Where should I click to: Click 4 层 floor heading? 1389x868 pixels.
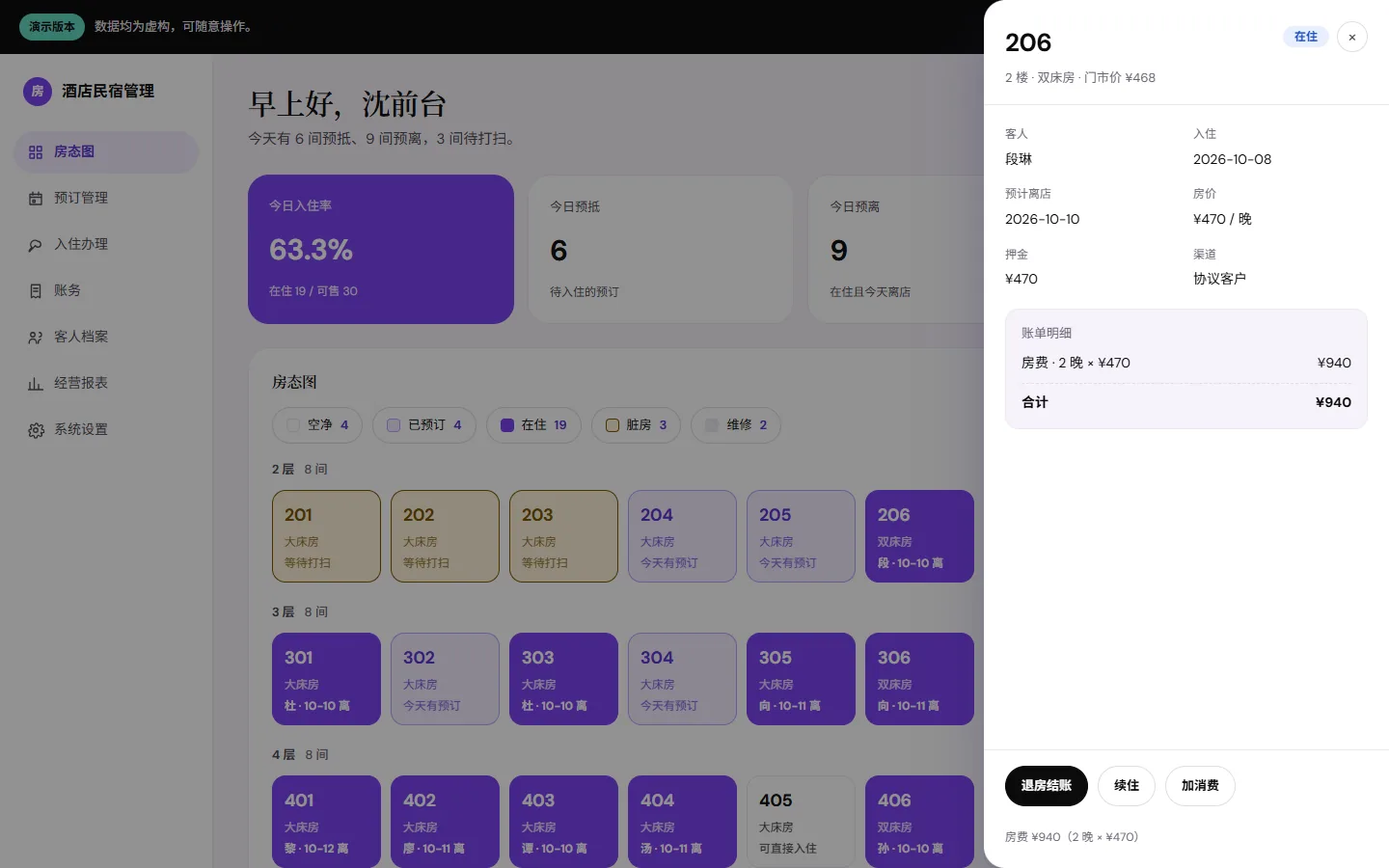(x=284, y=754)
